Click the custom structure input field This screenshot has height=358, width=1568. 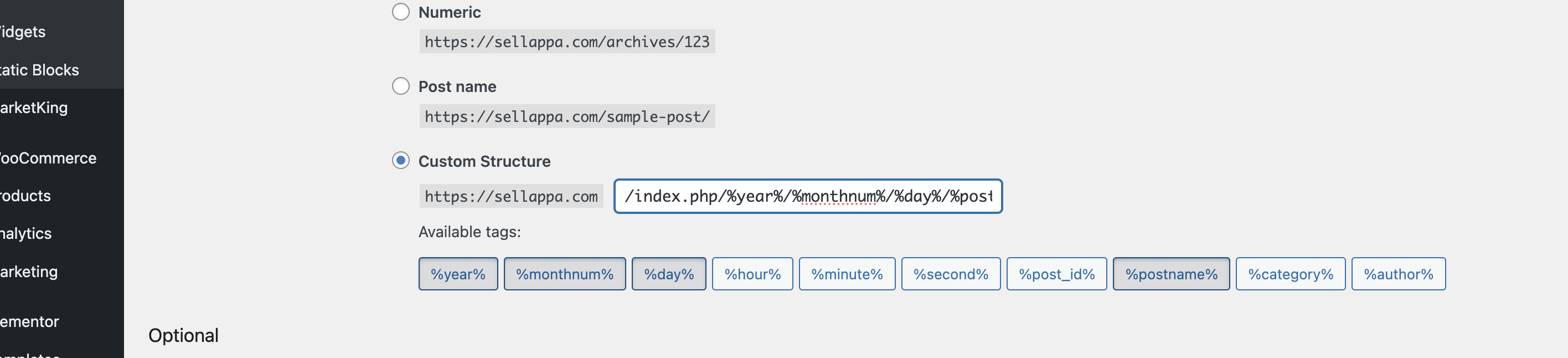click(808, 196)
